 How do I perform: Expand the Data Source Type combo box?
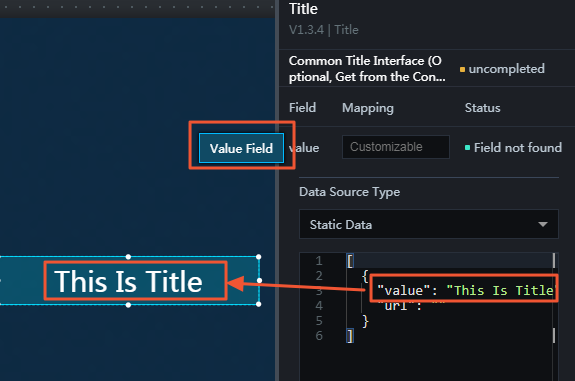pyautogui.click(x=429, y=224)
